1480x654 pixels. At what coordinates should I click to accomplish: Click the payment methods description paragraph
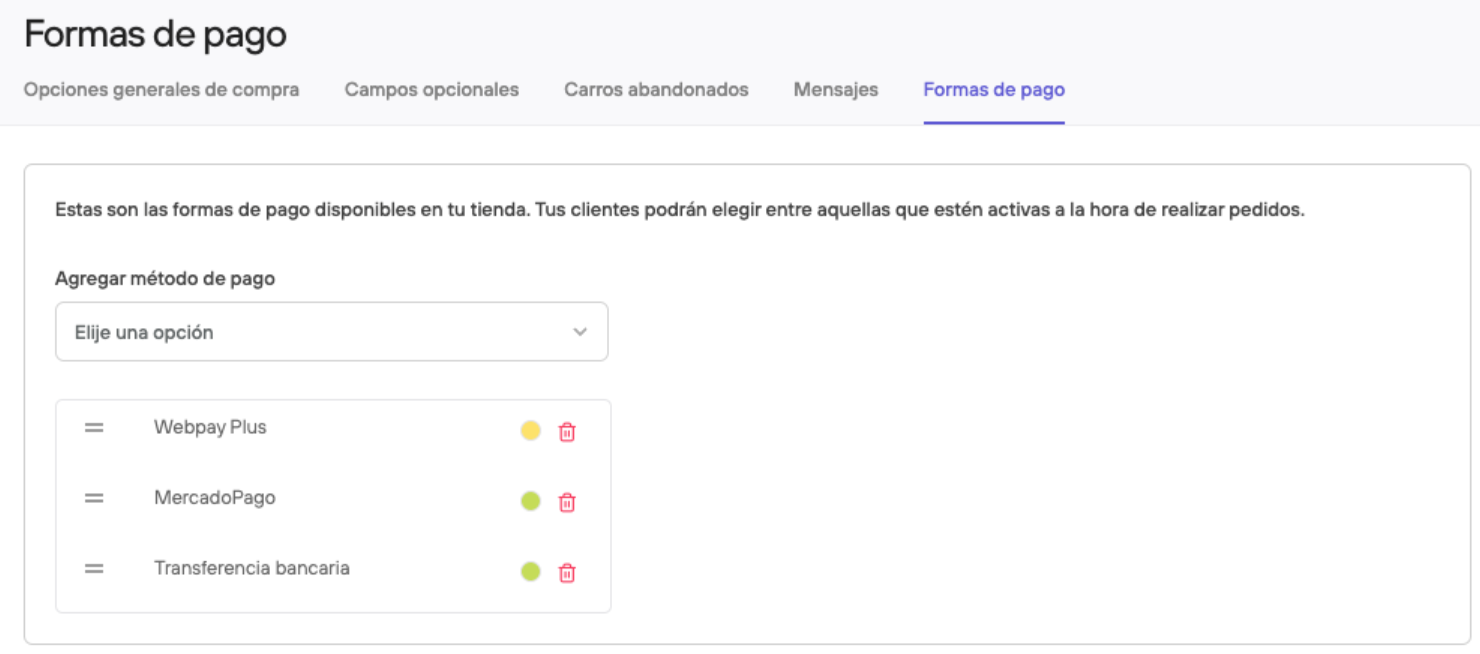[x=680, y=211]
